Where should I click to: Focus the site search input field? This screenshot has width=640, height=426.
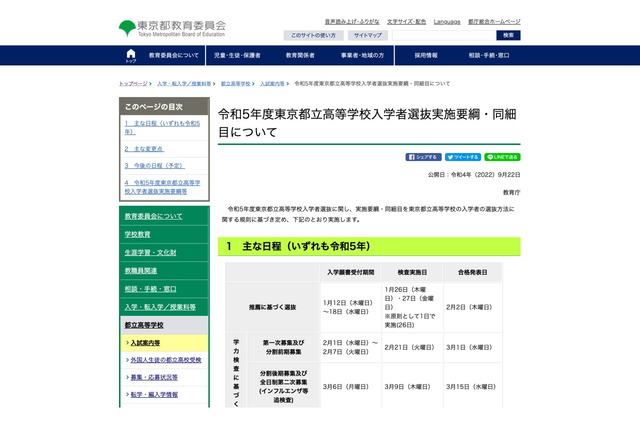point(444,36)
